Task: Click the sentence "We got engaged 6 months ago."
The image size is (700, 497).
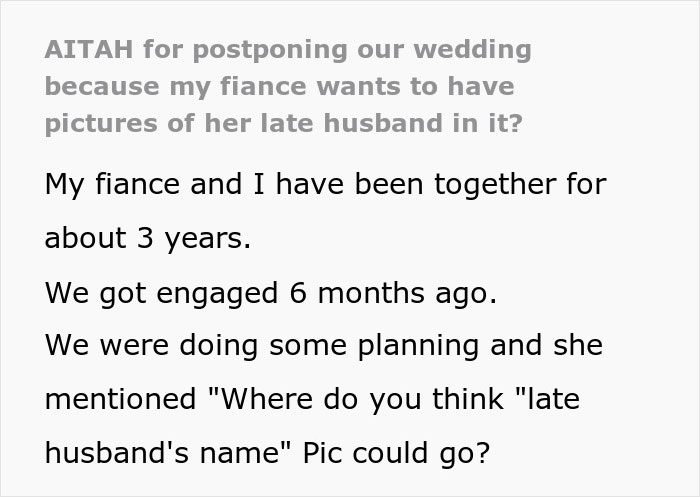Action: [x=271, y=294]
